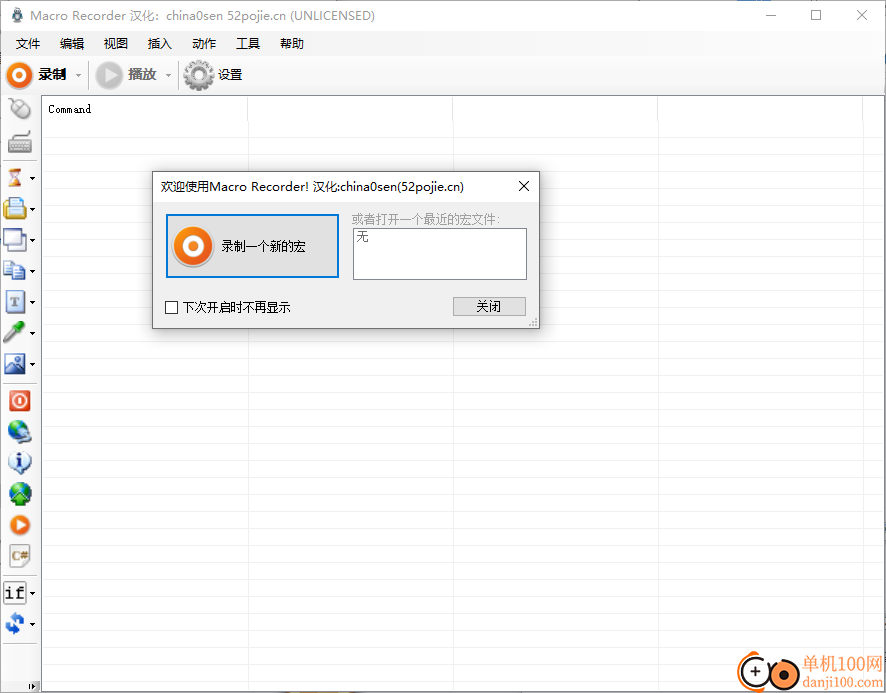Select the mouse action icon in sidebar
This screenshot has height=693, width=886.
(x=20, y=109)
